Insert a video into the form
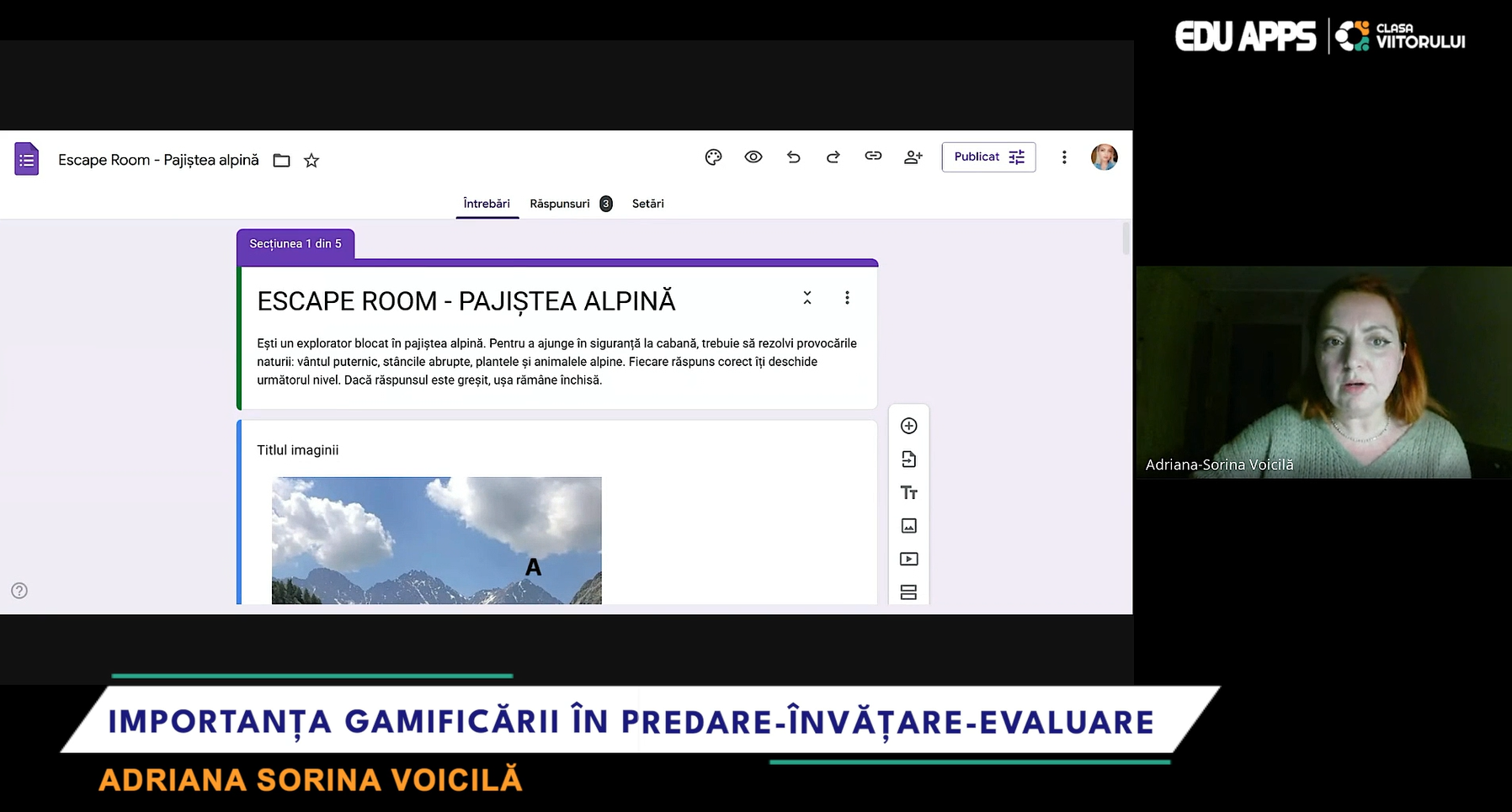The image size is (1512, 812). click(x=909, y=560)
